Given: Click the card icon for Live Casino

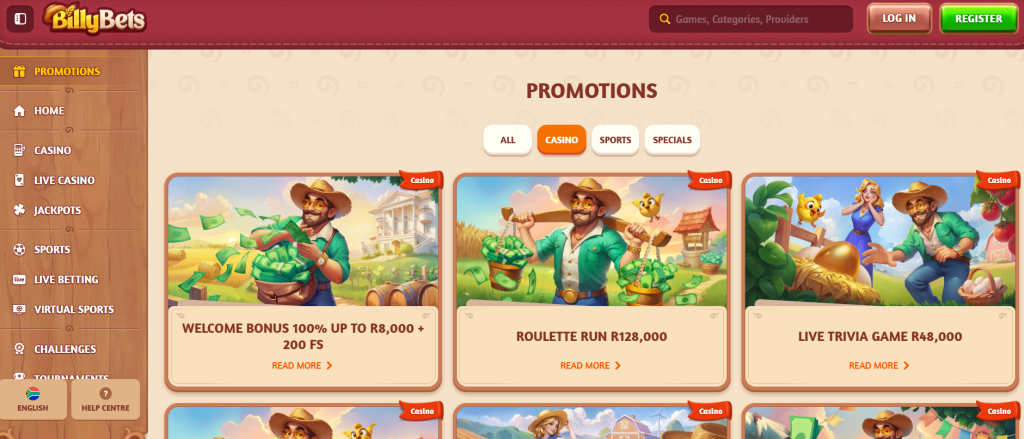Looking at the screenshot, I should [19, 180].
